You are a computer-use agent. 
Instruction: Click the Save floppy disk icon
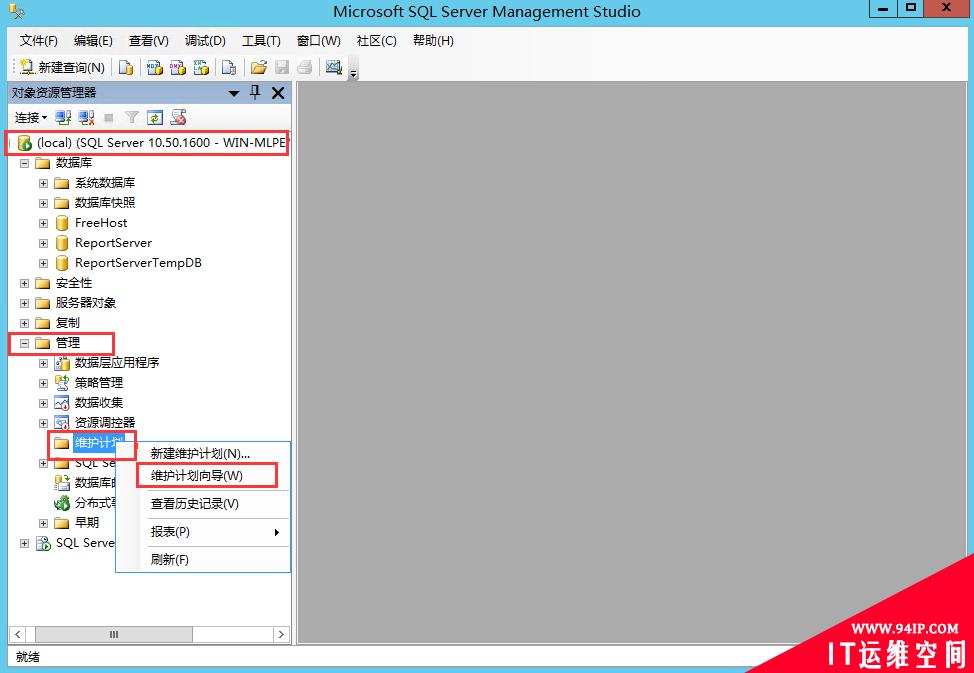pos(282,67)
